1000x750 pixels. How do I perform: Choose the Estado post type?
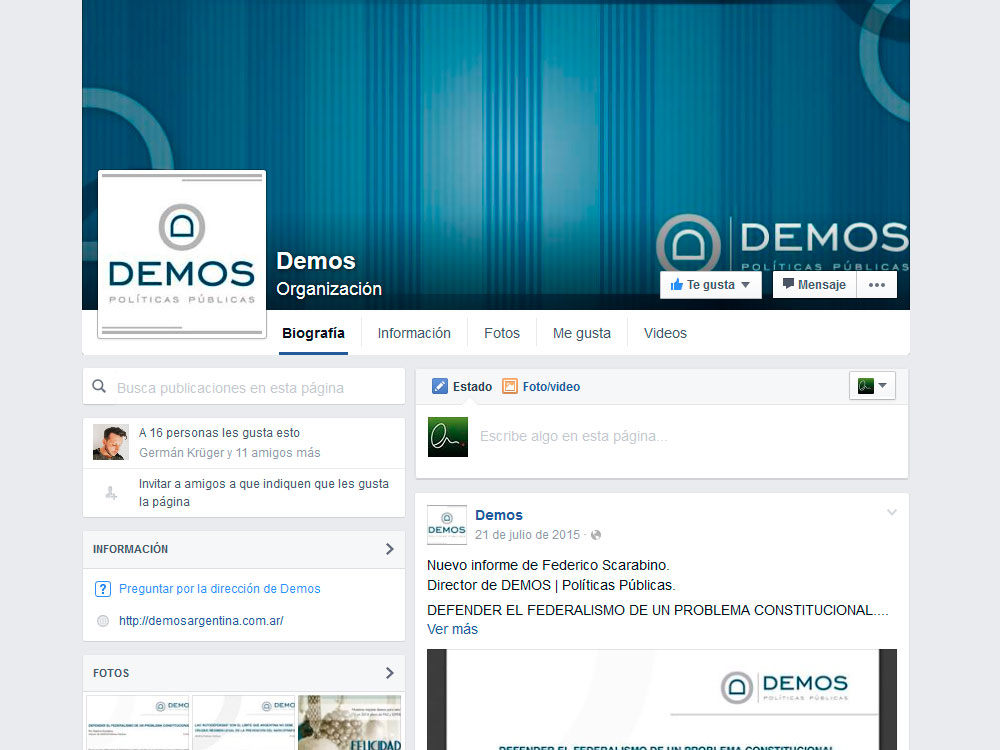click(x=473, y=386)
